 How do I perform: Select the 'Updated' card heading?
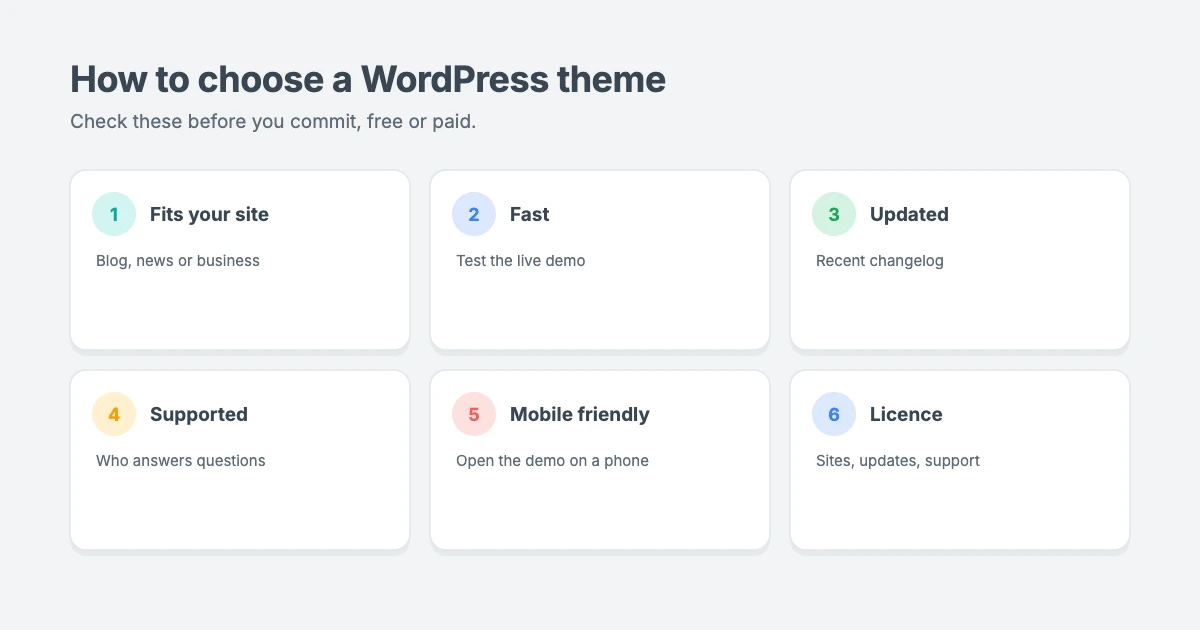909,214
